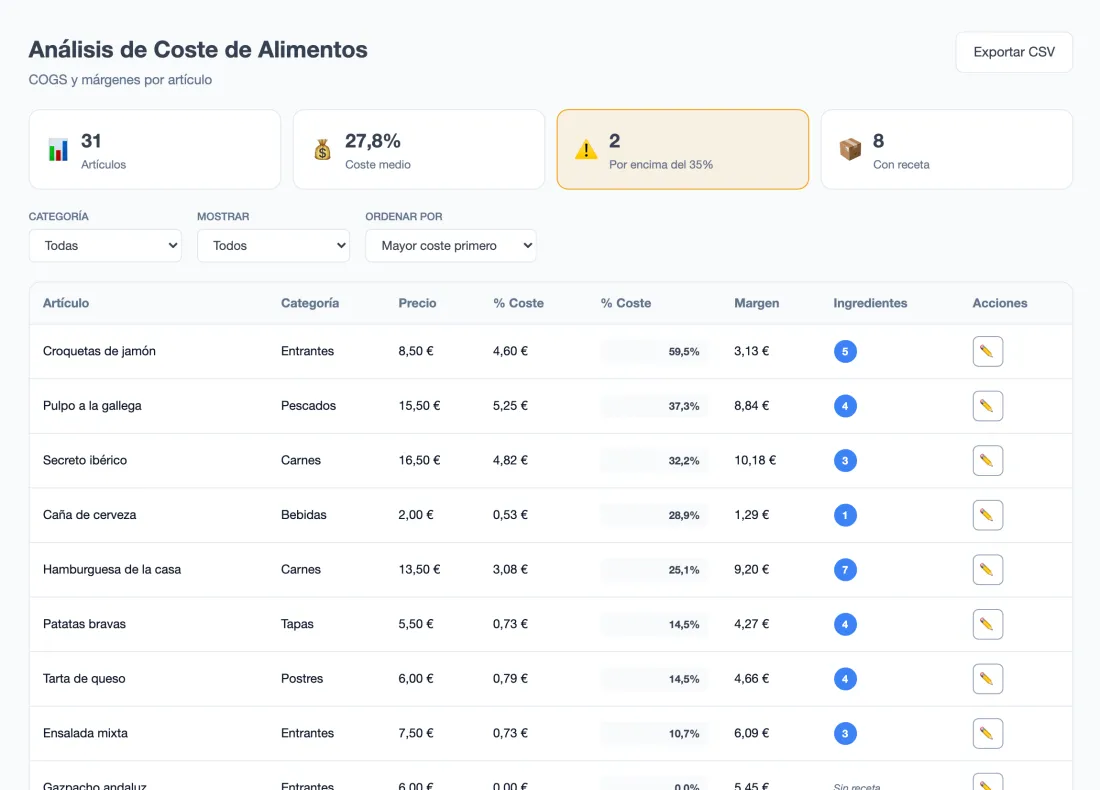The height and width of the screenshot is (790, 1100).
Task: Select the Coste medio 27,8% card
Action: click(x=419, y=149)
